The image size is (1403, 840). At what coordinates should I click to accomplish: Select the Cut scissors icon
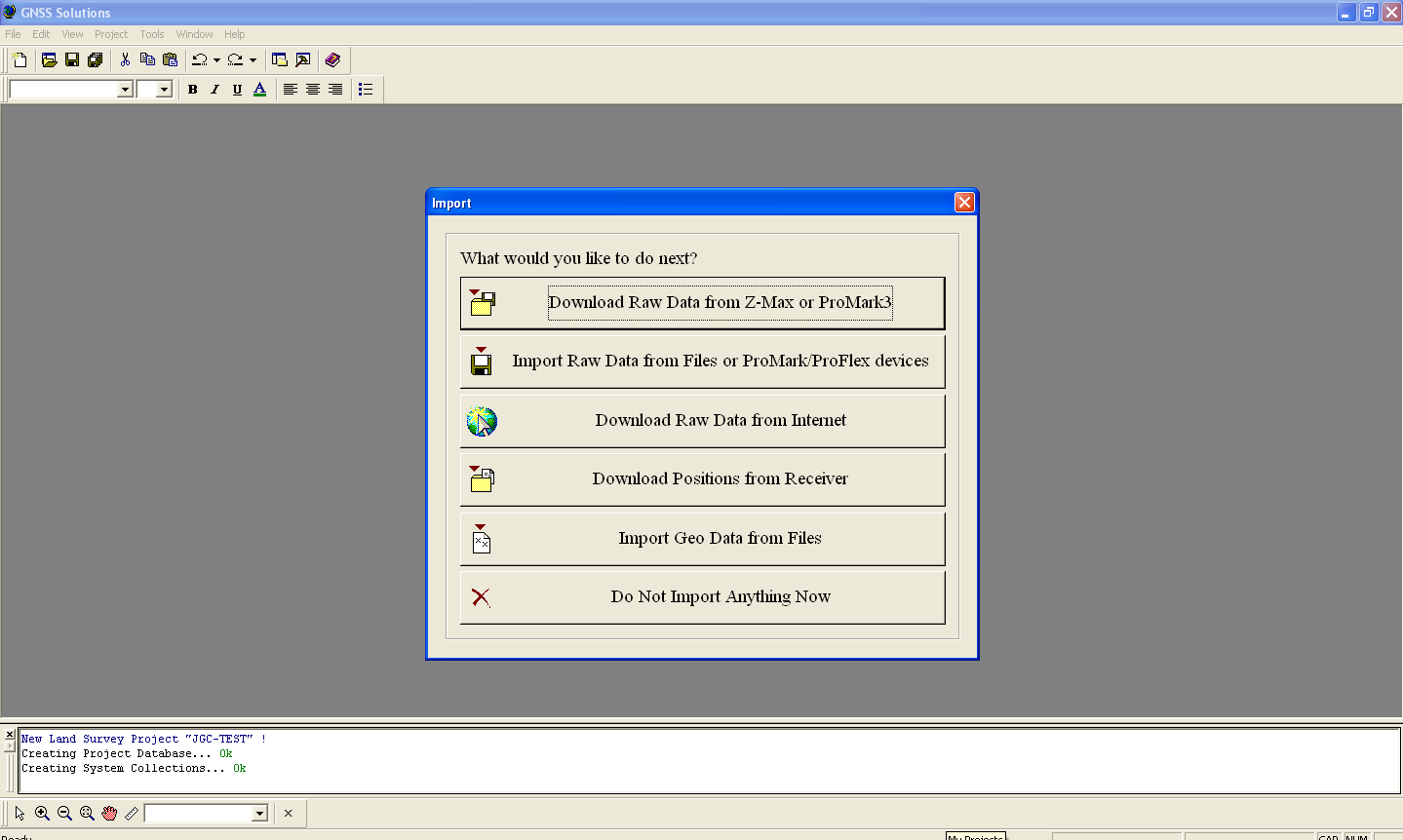[x=125, y=59]
